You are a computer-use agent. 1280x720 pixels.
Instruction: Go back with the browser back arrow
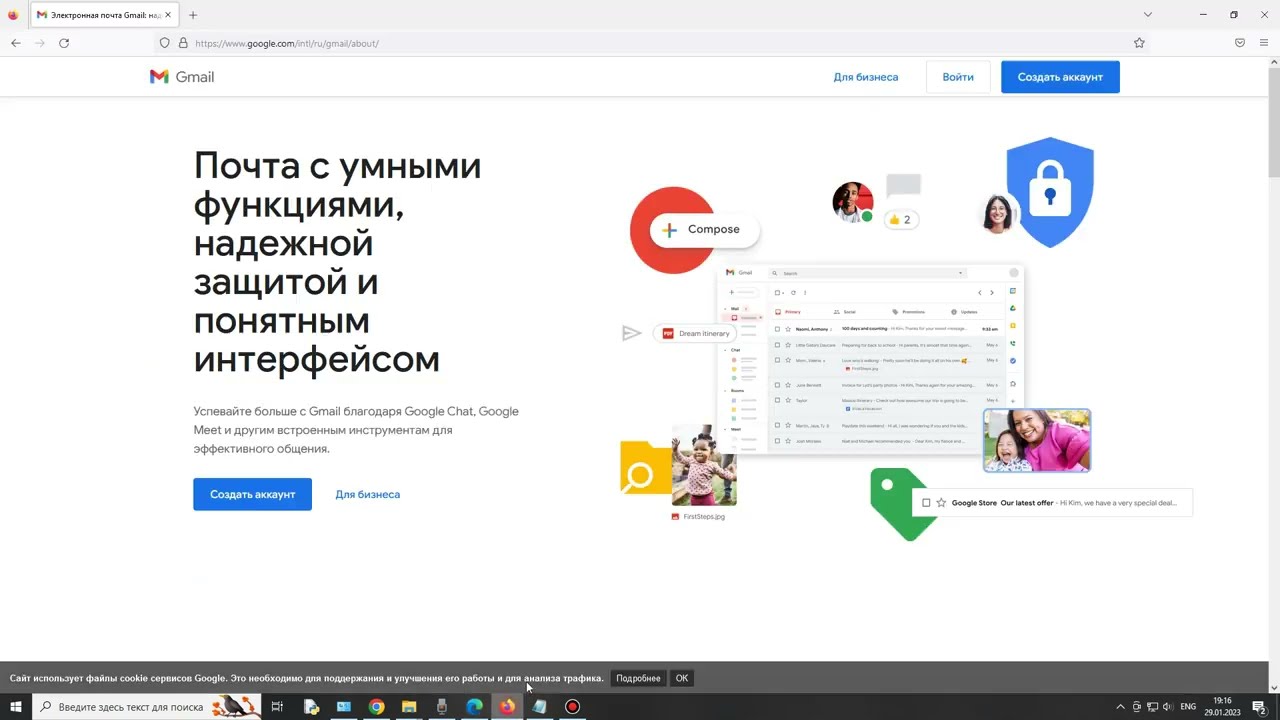pyautogui.click(x=16, y=43)
